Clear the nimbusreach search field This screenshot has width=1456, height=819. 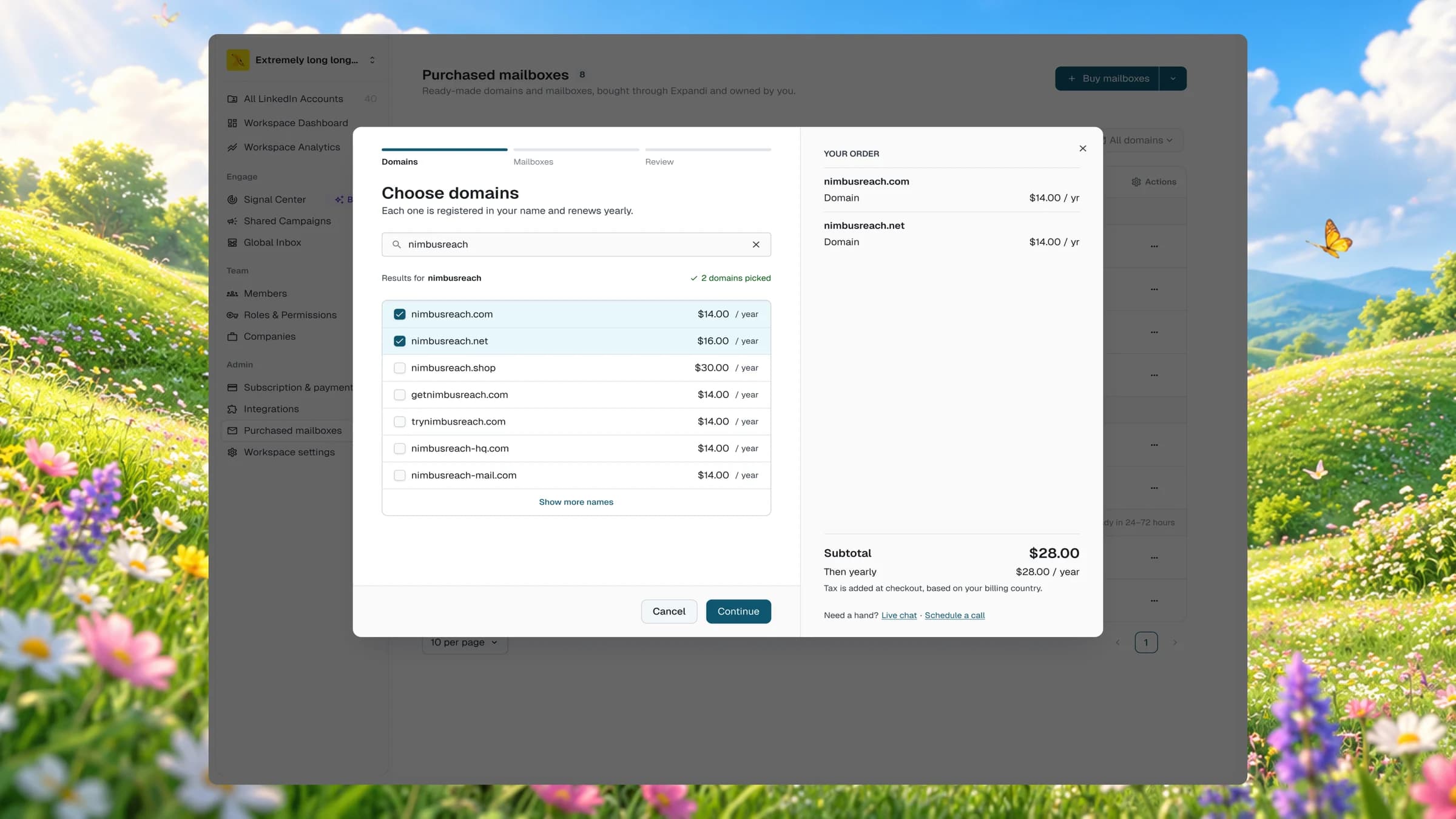coord(756,244)
